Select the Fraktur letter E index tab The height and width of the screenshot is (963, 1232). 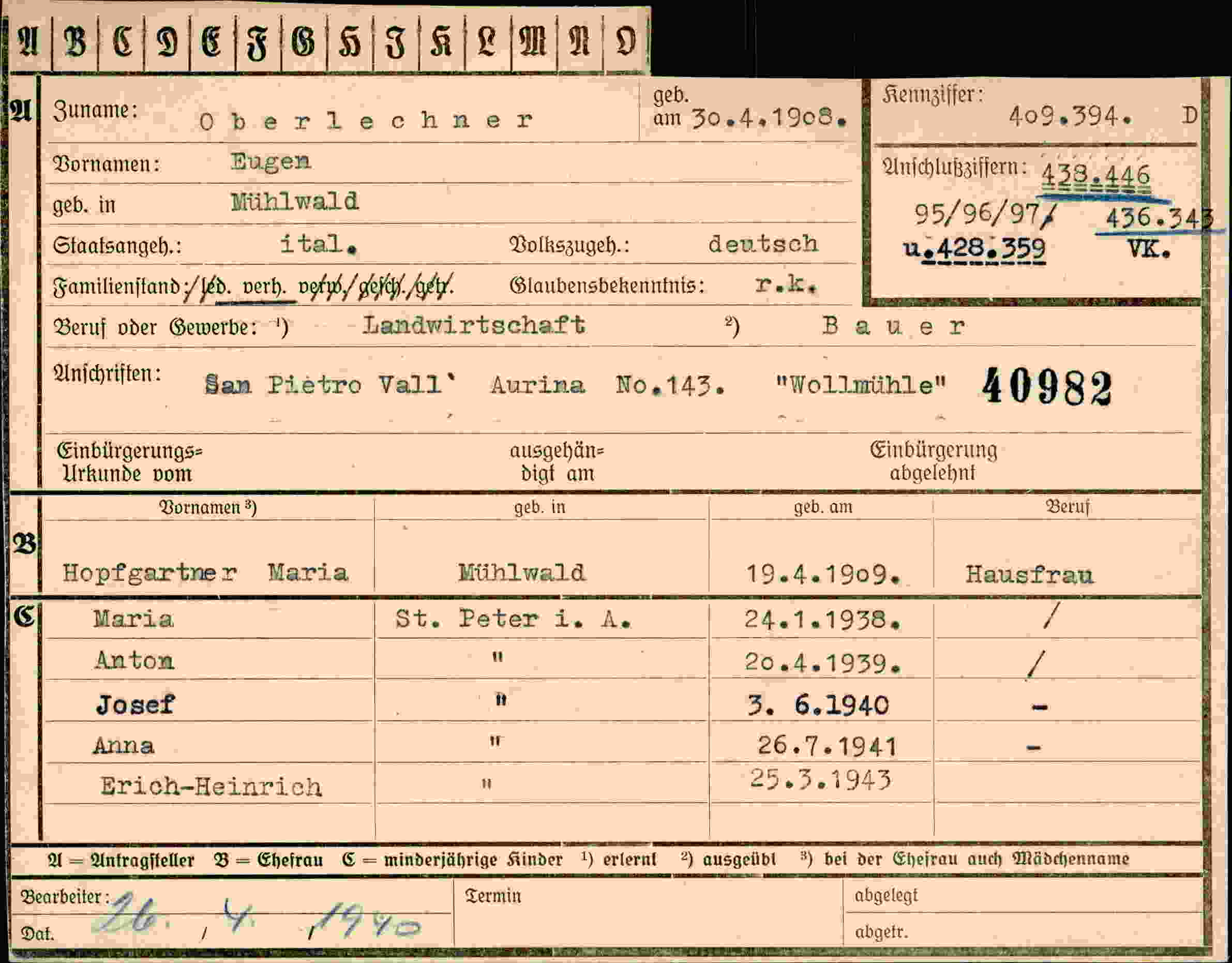coord(212,42)
